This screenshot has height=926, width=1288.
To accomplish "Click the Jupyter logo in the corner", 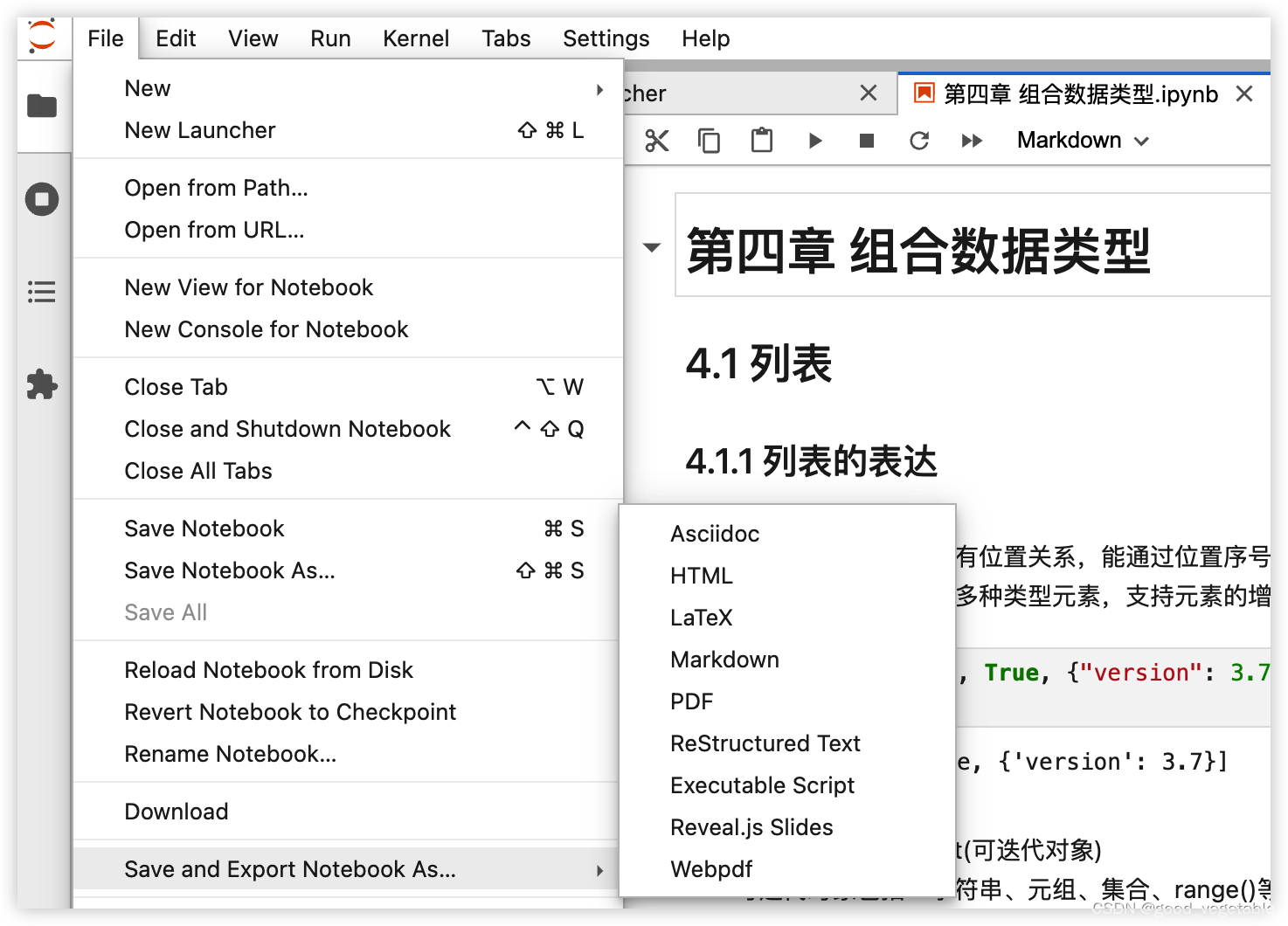I will pos(43,37).
